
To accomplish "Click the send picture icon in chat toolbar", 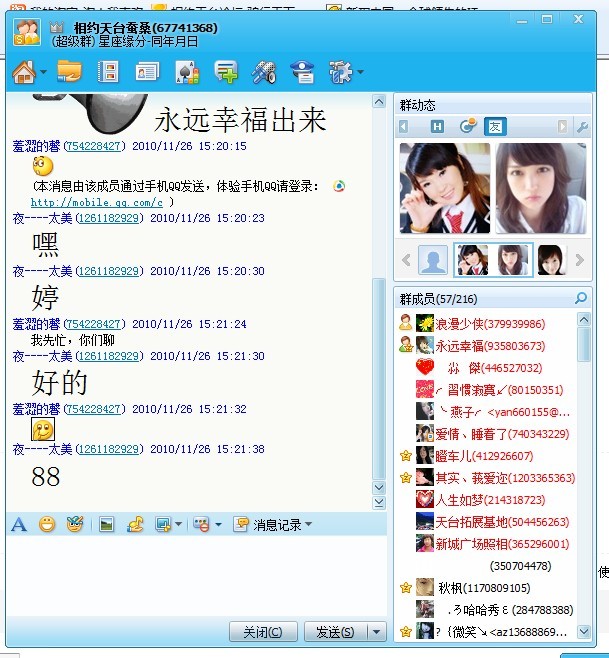I will [x=106, y=524].
